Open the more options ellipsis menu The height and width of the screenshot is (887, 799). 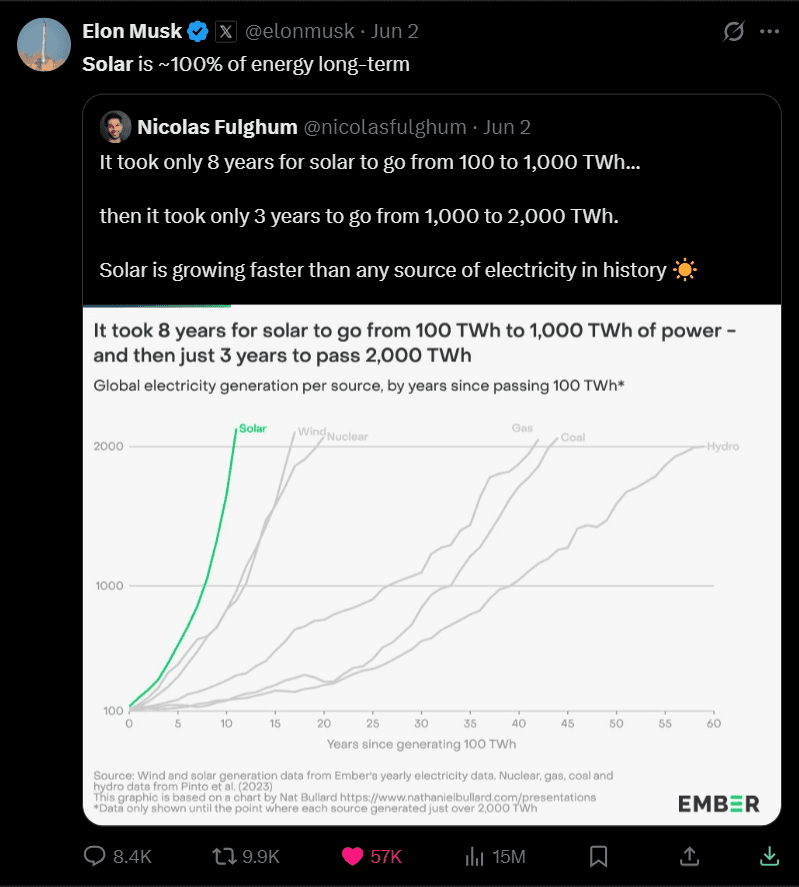[771, 31]
